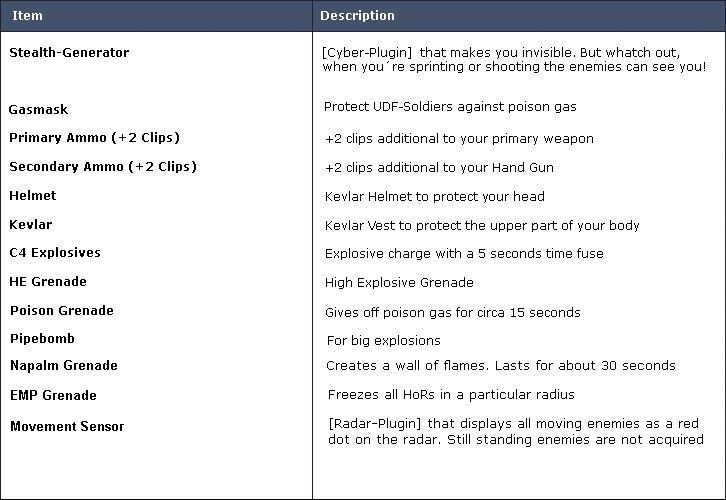
Task: Click the HE Grenade item
Action: click(48, 281)
